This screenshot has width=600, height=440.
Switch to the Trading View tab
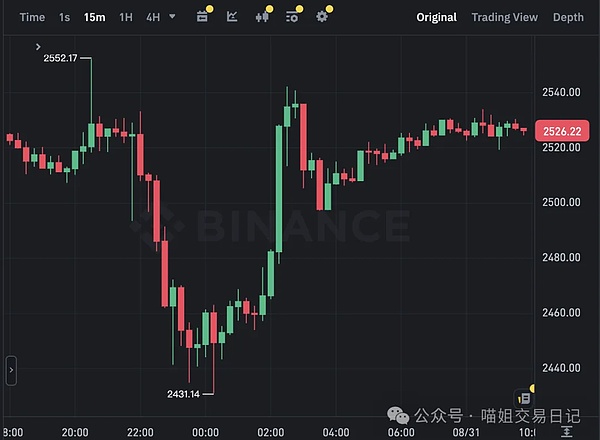pos(504,17)
